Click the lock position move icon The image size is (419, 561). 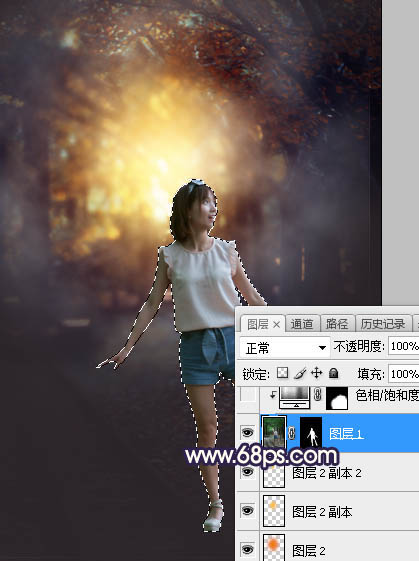click(x=317, y=373)
